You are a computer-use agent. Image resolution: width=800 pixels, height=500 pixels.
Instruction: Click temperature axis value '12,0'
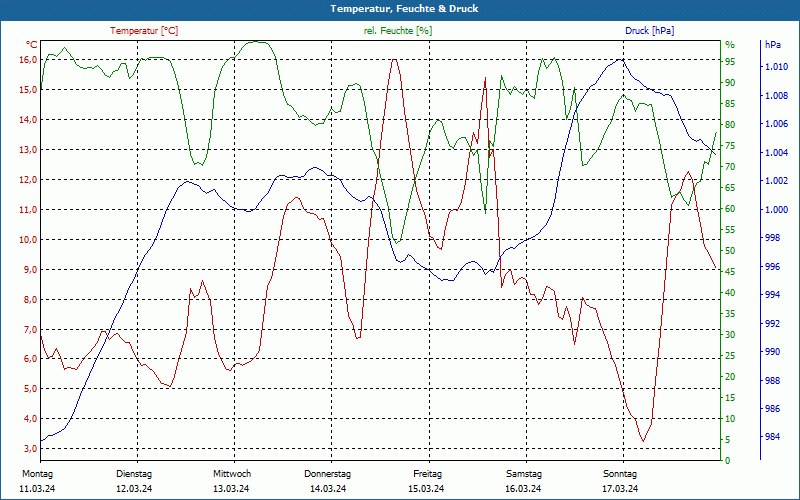(28, 180)
